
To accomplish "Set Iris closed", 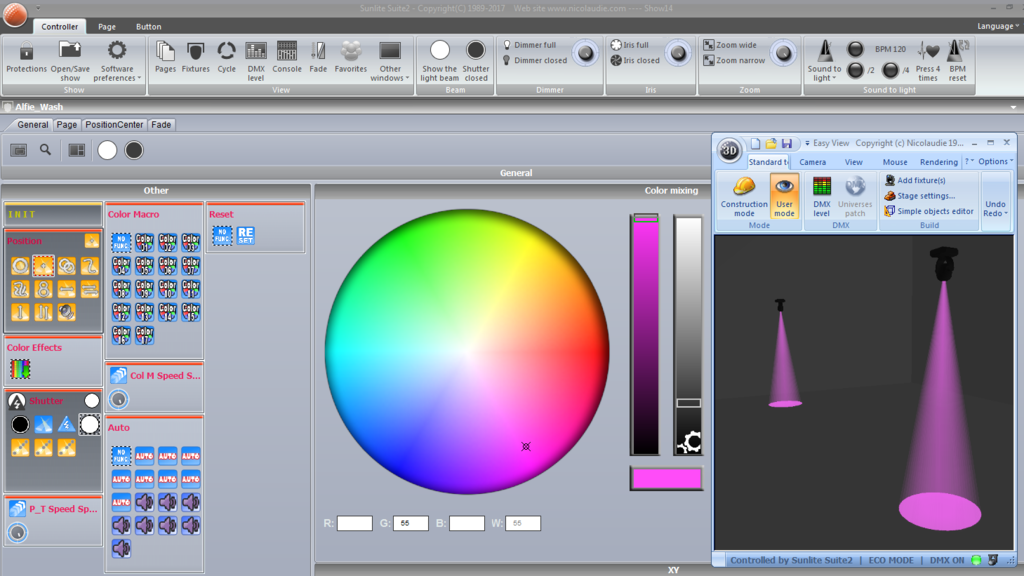I will click(x=635, y=60).
